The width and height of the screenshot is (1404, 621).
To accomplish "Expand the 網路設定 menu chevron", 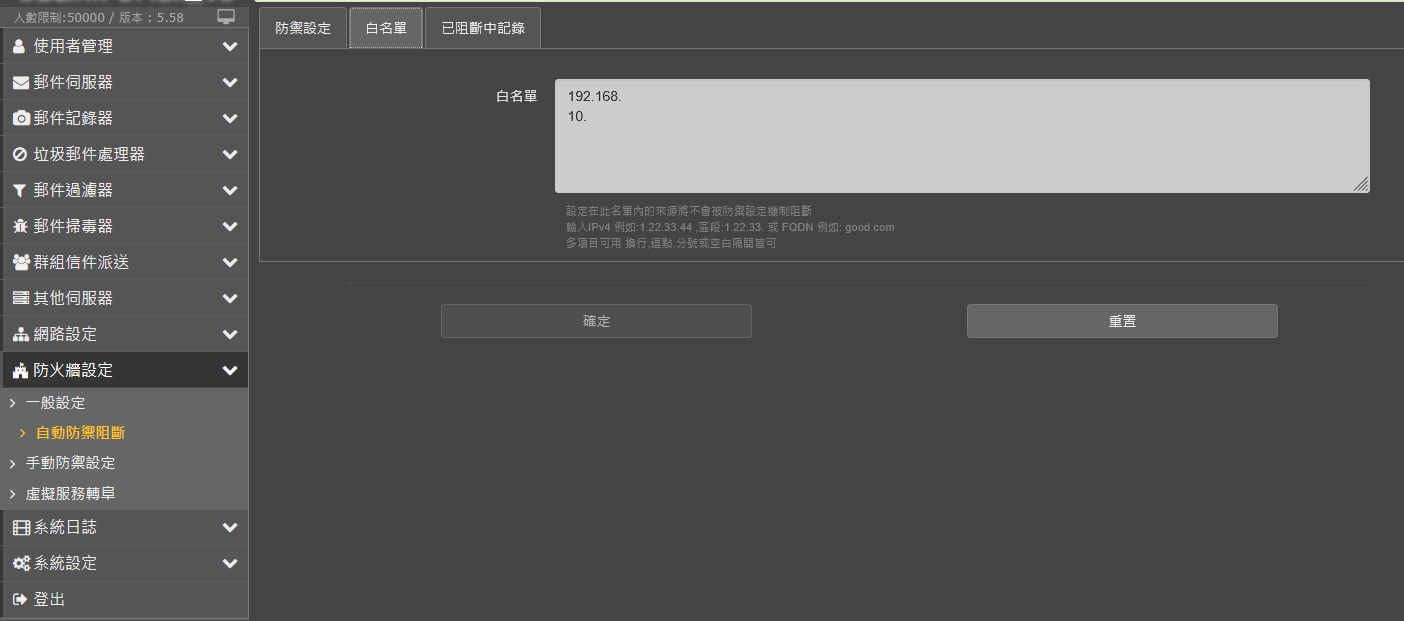I will tap(230, 334).
